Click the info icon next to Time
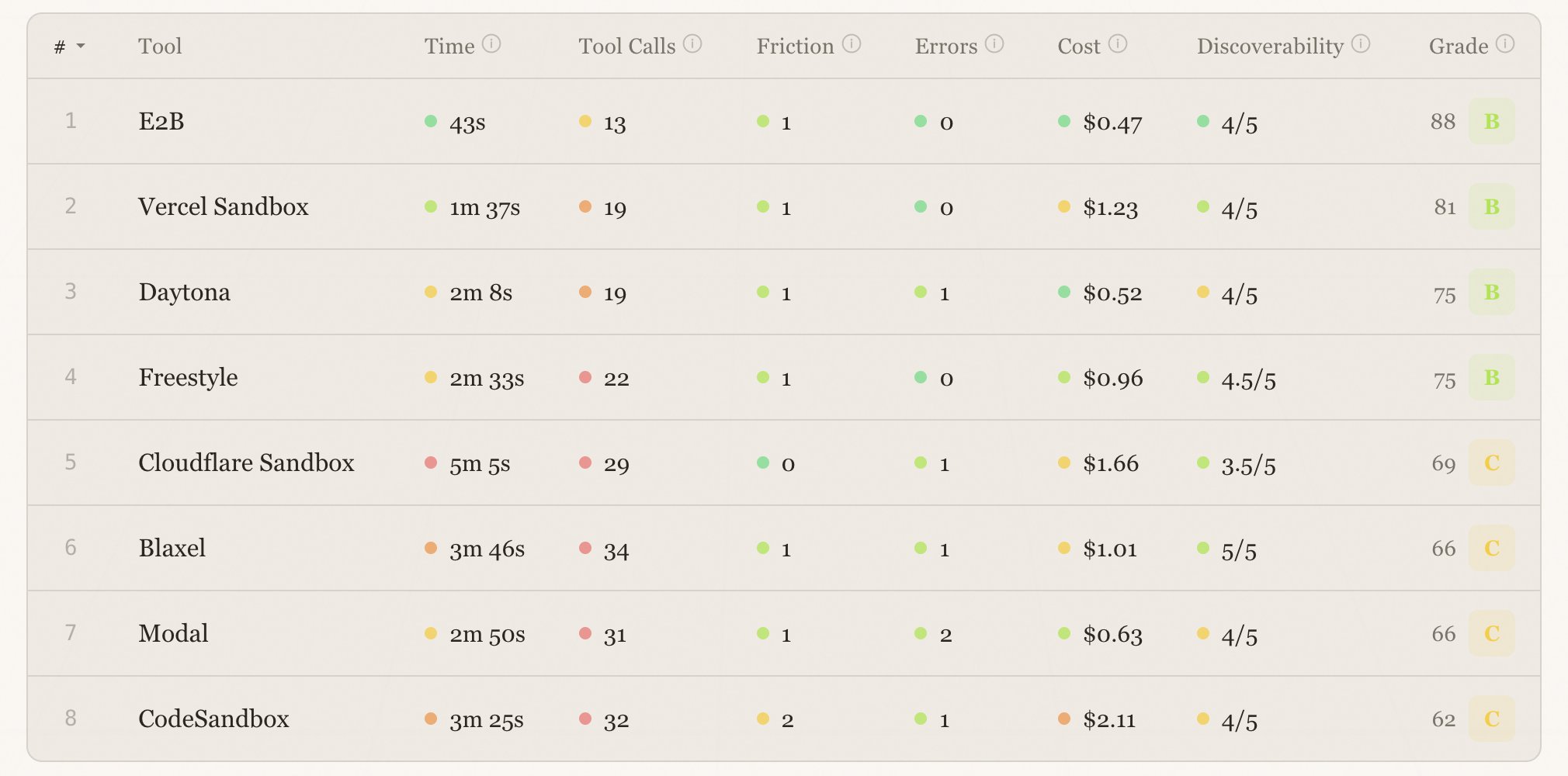The width and height of the screenshot is (1568, 776). pos(493,44)
